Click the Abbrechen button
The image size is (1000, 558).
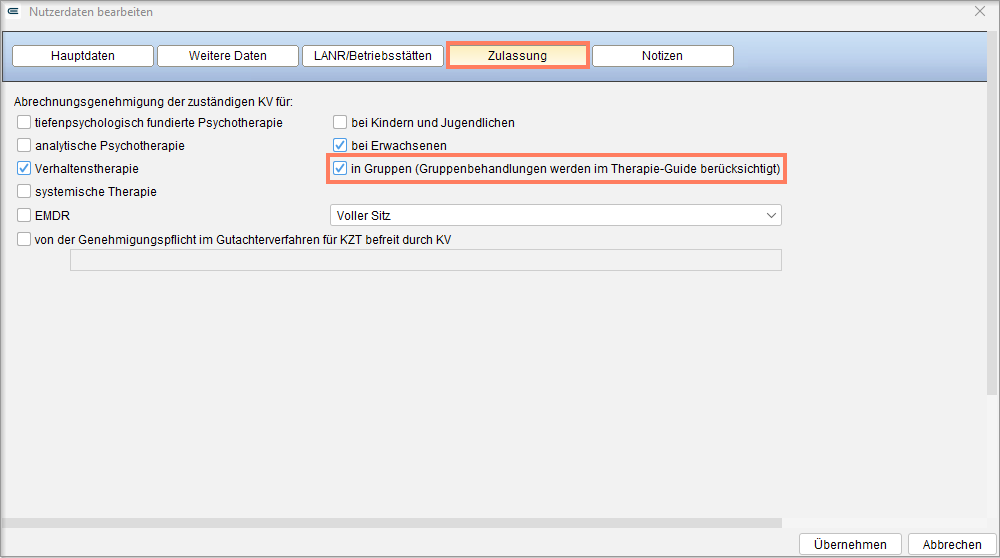[x=952, y=544]
